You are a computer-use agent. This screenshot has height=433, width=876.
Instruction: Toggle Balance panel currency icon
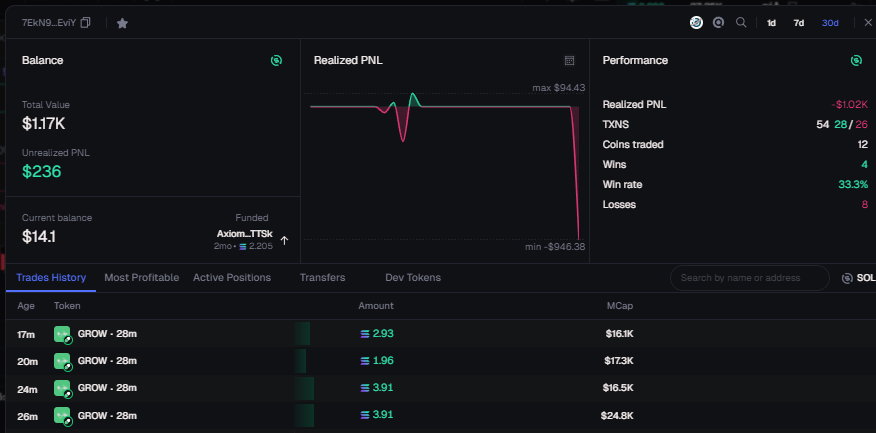(x=277, y=60)
